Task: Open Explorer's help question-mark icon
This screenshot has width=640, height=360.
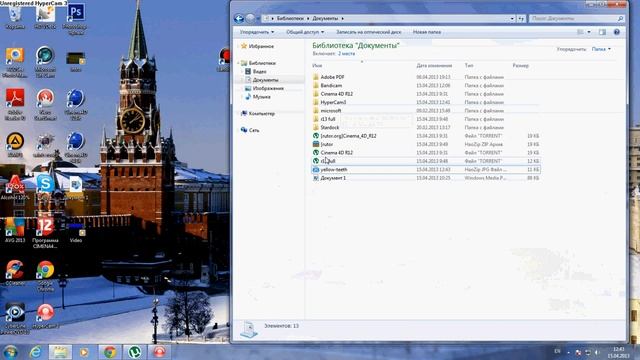Action: 617,32
